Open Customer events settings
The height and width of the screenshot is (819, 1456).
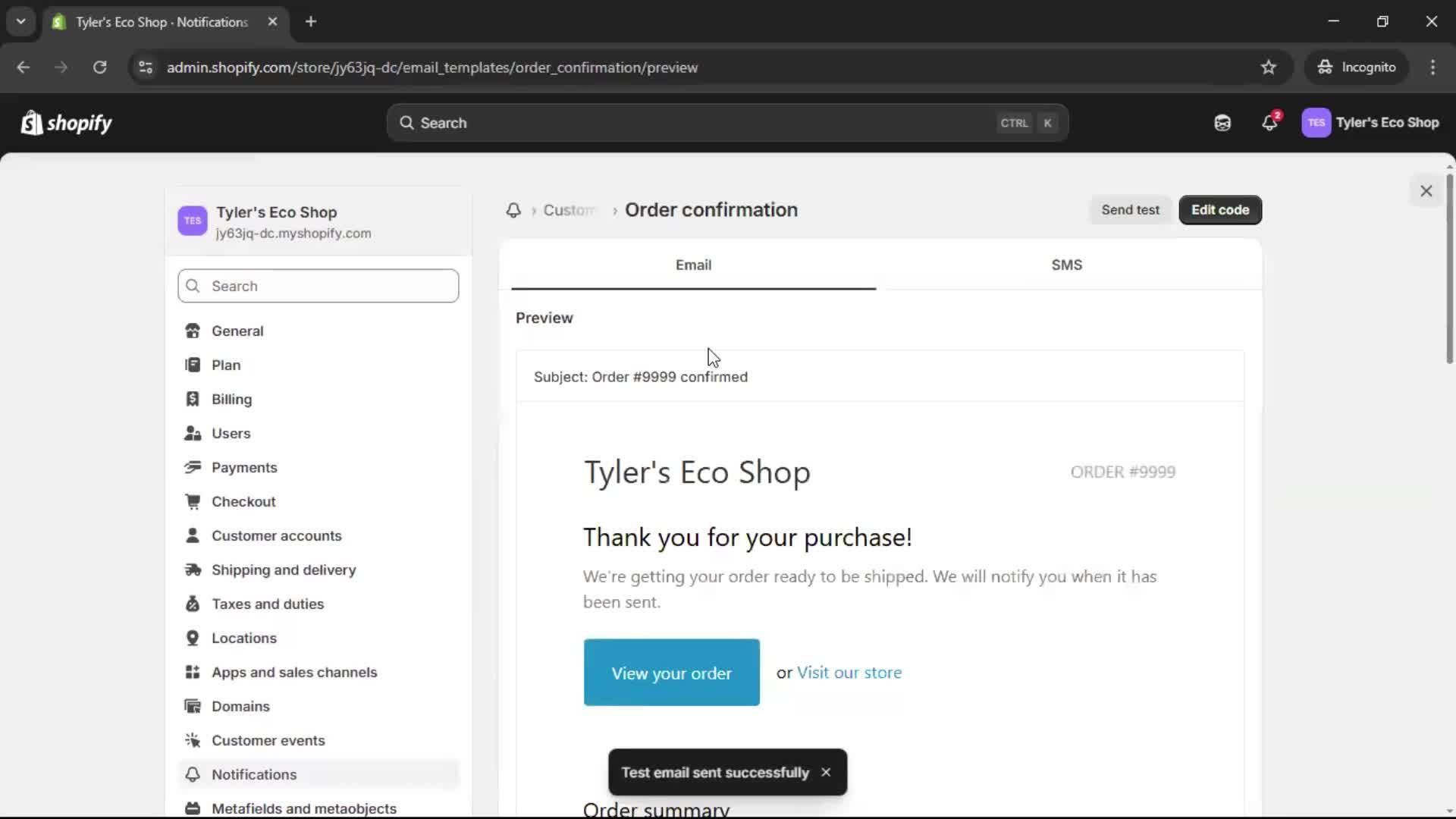tap(268, 740)
